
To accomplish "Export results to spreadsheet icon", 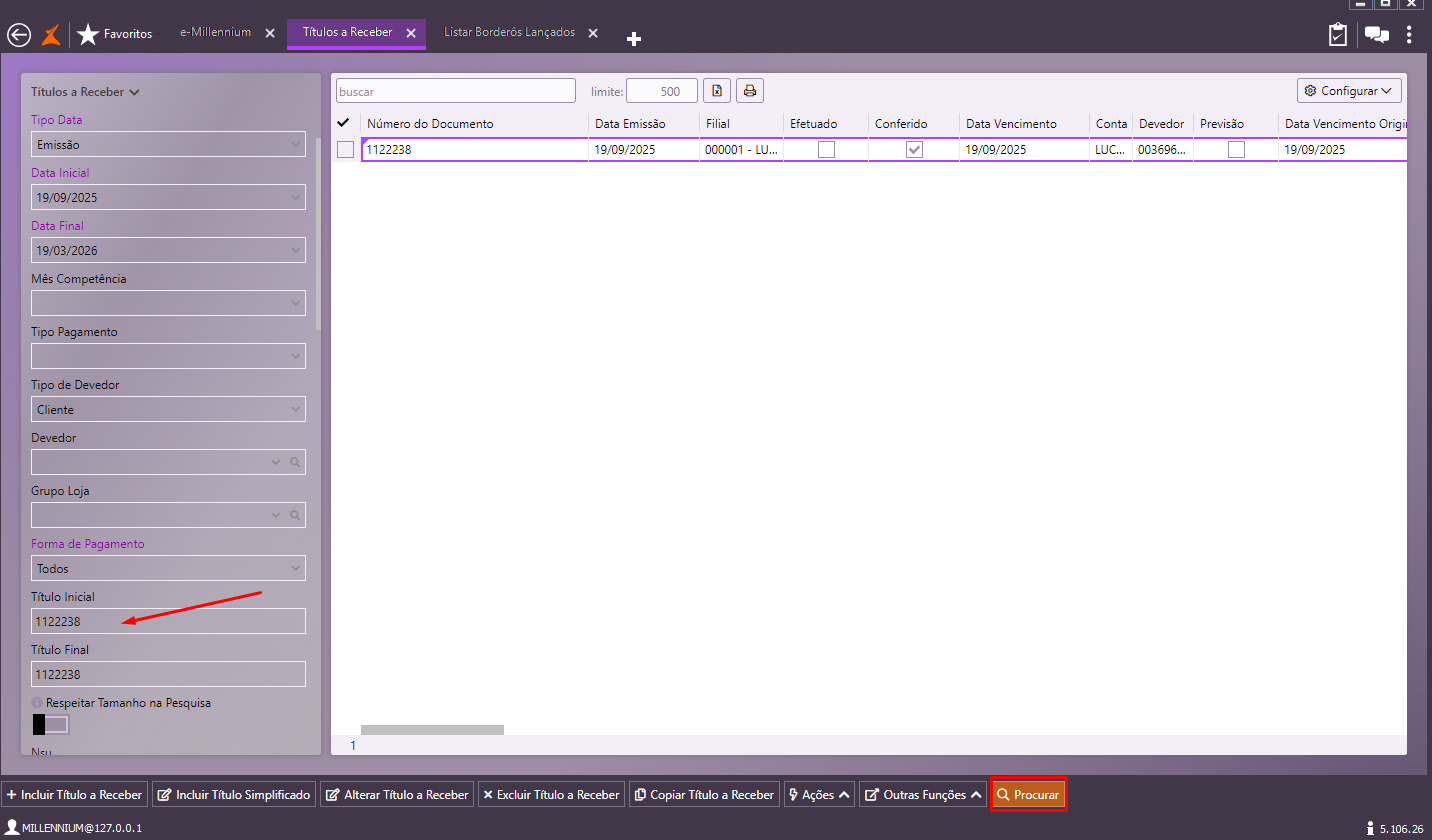I will (717, 91).
